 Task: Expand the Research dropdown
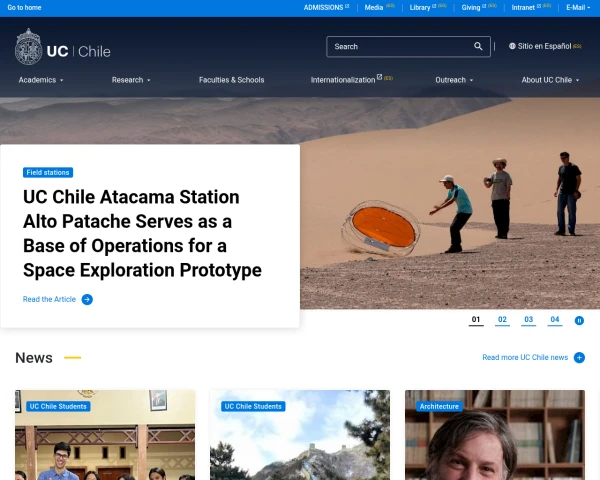[x=131, y=80]
